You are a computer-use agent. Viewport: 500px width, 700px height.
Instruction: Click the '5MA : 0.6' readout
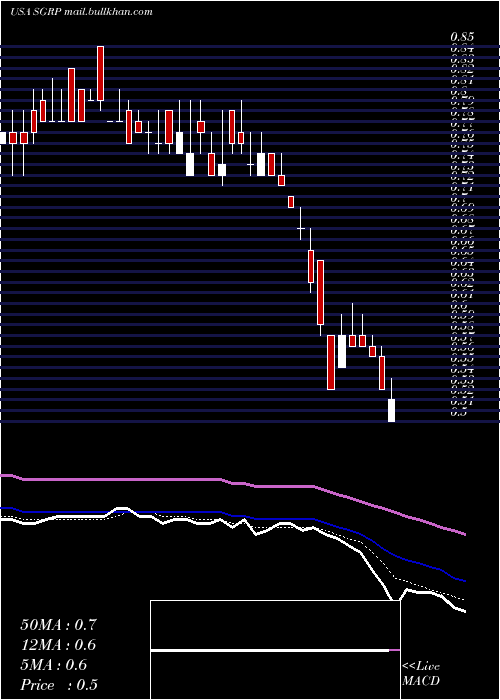pos(54,665)
